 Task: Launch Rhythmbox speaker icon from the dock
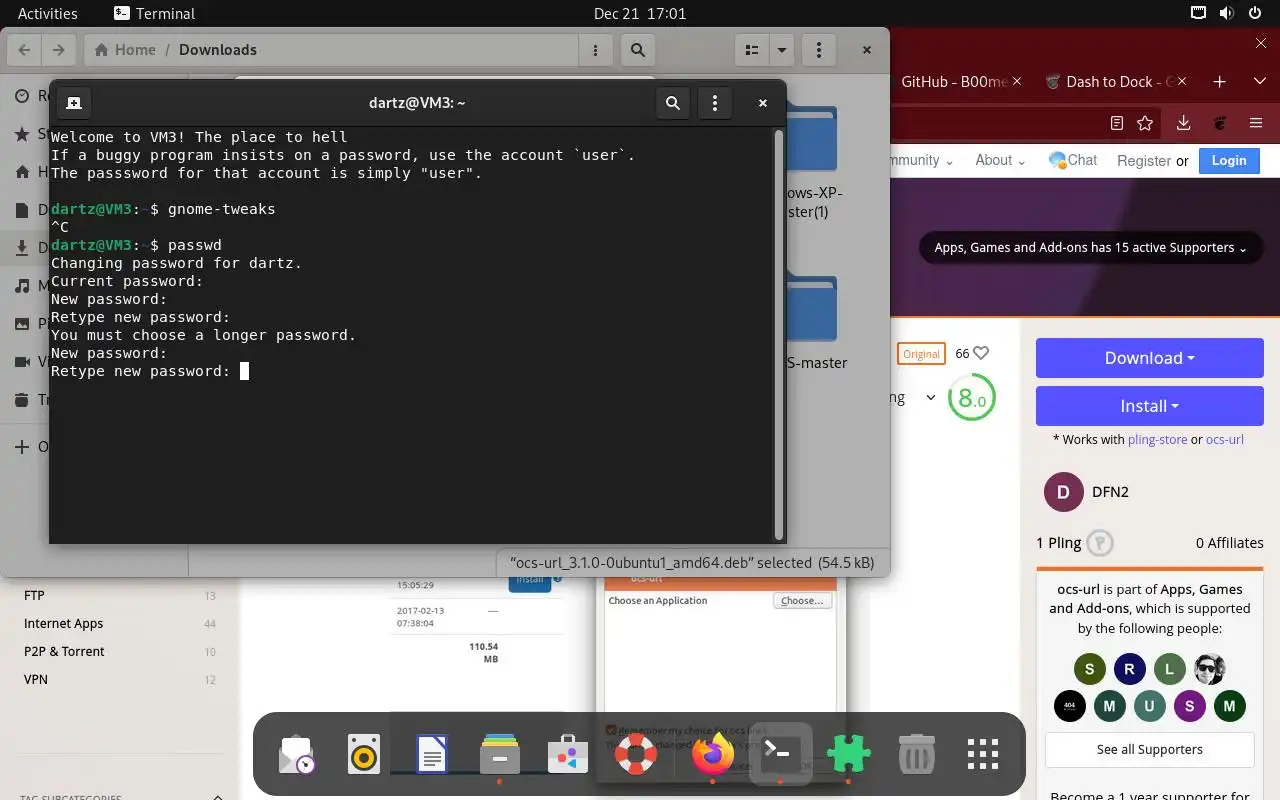(364, 755)
